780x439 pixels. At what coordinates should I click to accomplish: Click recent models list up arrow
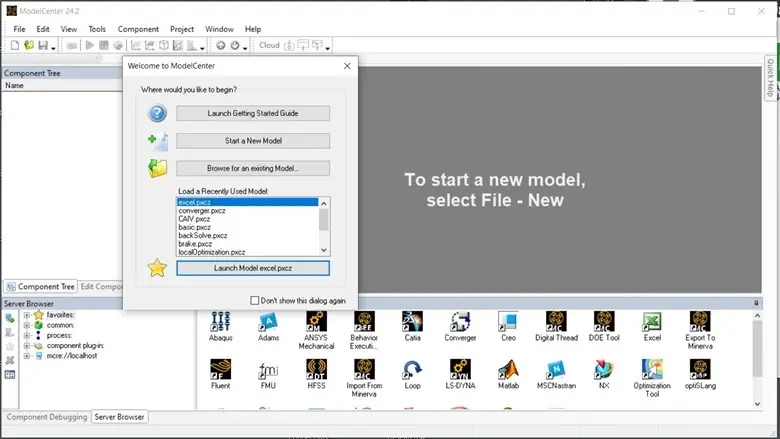324,203
